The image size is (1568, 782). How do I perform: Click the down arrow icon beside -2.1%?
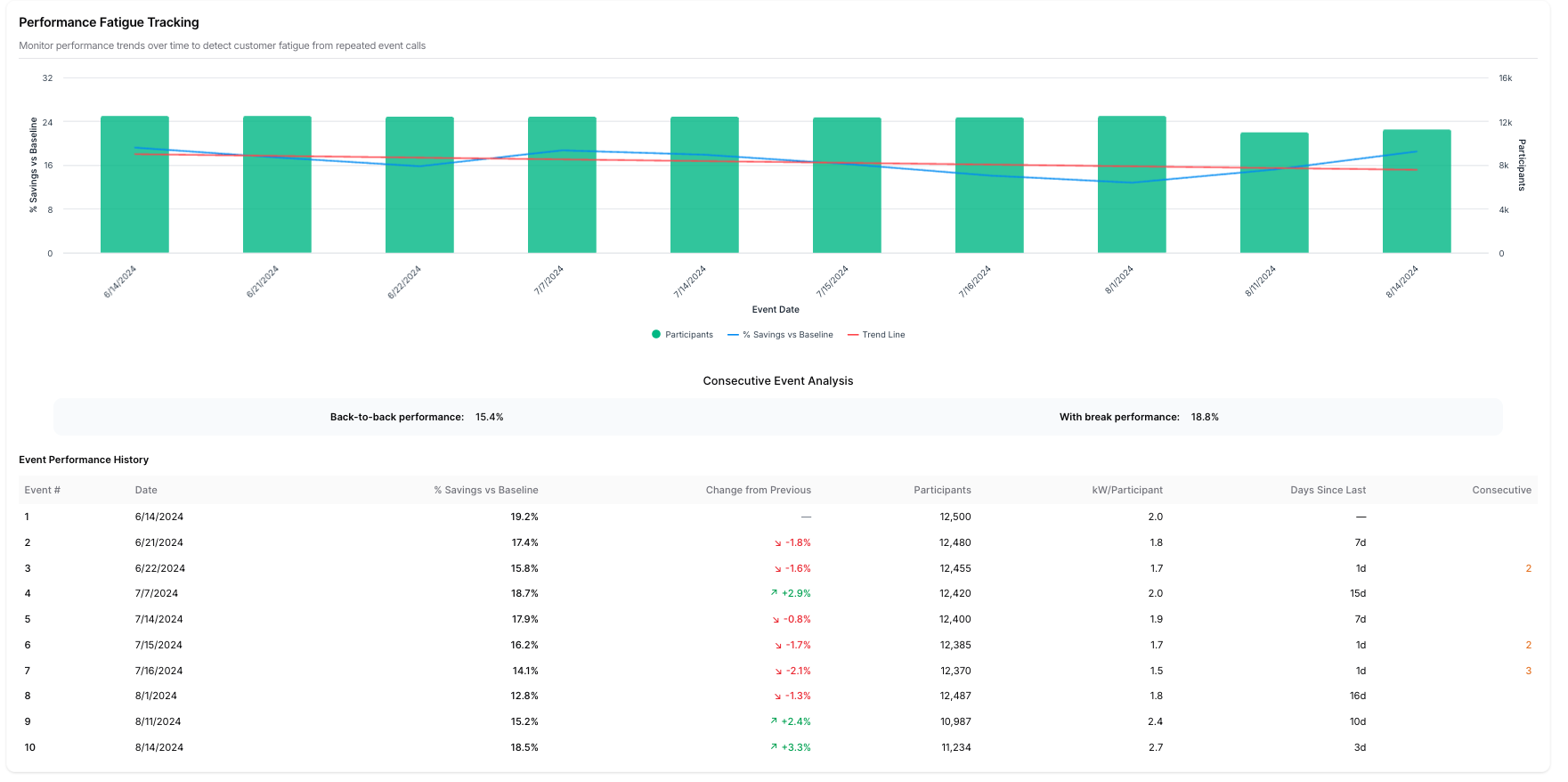coord(778,672)
